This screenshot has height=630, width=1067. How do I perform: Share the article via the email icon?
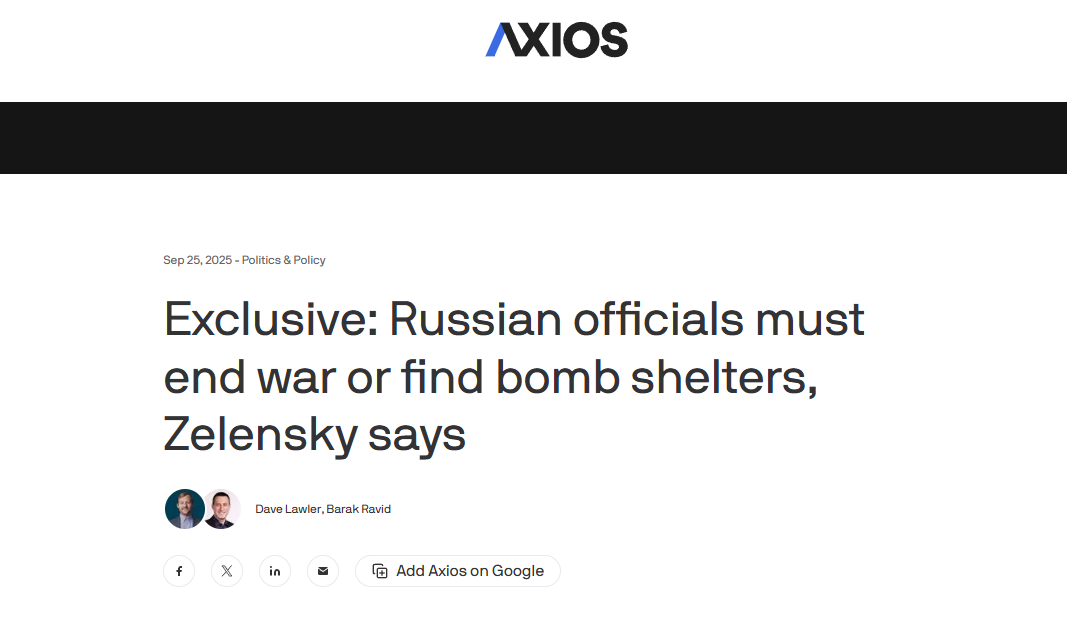[x=322, y=571]
